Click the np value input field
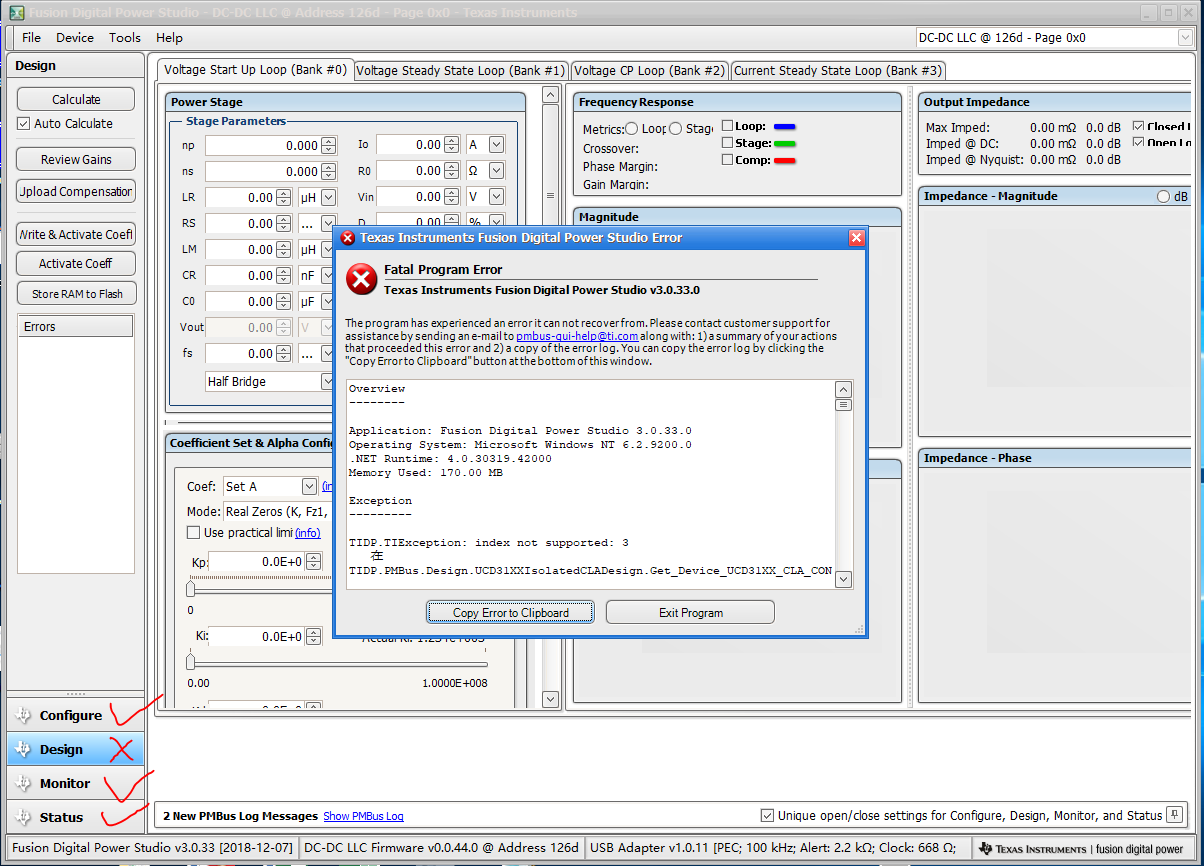The image size is (1204, 866). coord(263,146)
